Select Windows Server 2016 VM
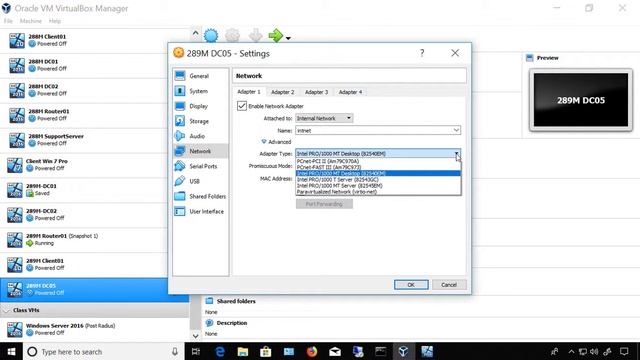Viewport: 640px width, 360px height. [95, 329]
